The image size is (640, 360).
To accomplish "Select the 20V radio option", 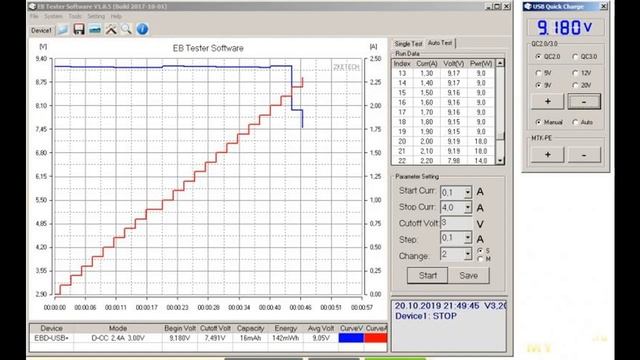I will pyautogui.click(x=576, y=85).
